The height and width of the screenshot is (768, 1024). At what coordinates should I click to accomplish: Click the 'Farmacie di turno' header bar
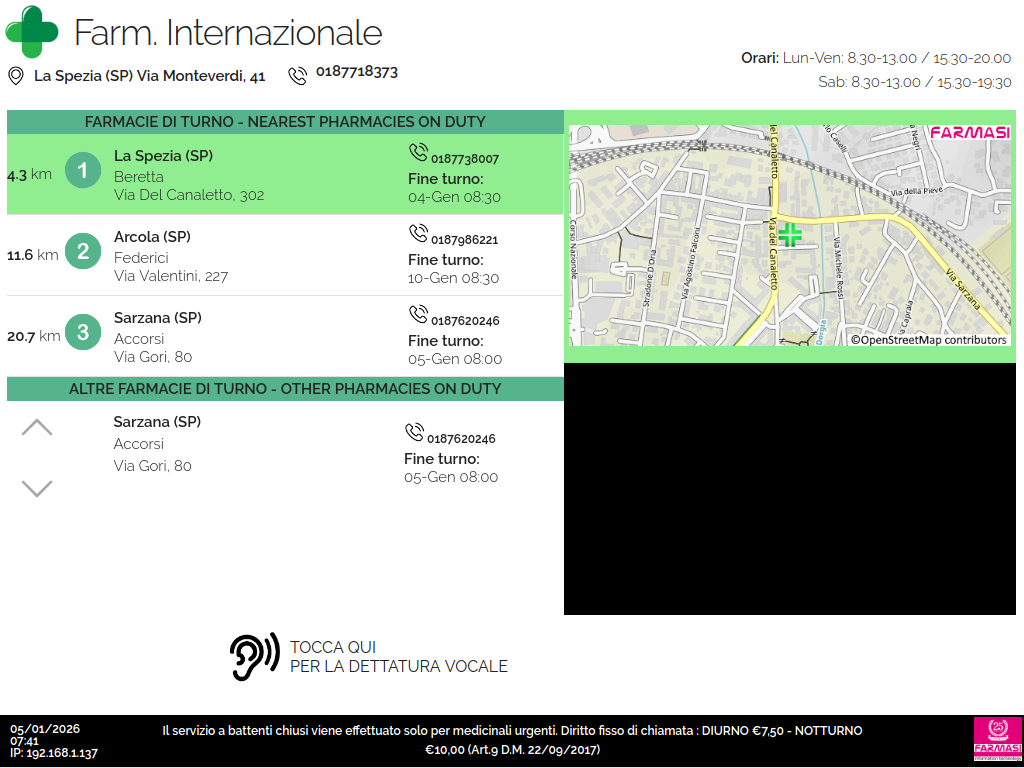[x=285, y=122]
